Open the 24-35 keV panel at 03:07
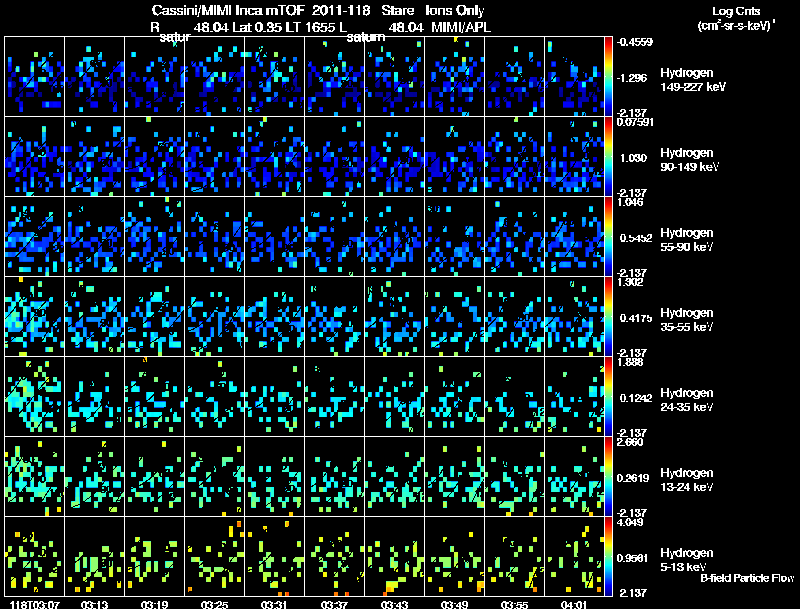The image size is (800, 609). (34, 396)
